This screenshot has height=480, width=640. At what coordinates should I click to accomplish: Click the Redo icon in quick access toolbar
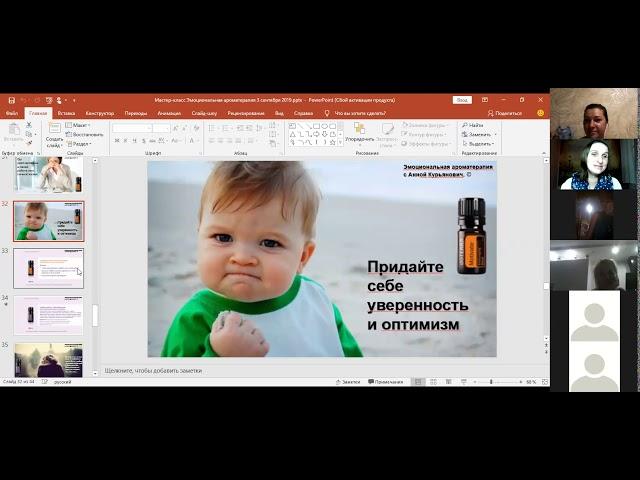coord(37,100)
